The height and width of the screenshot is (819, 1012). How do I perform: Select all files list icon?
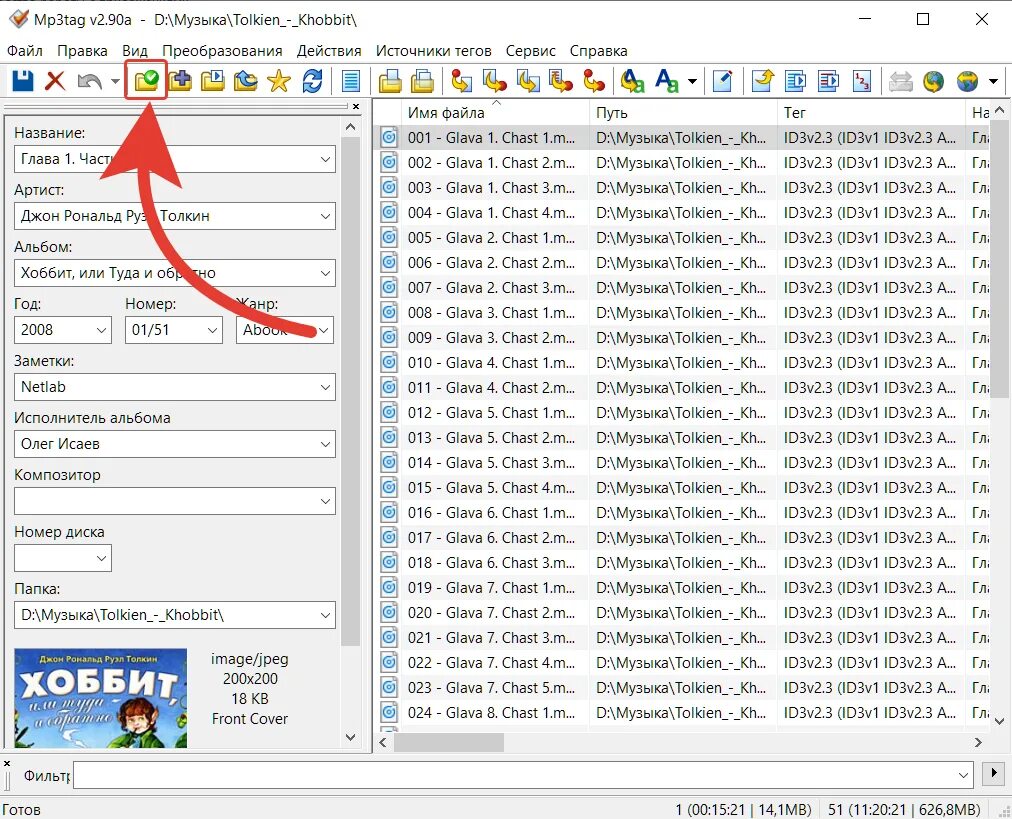tap(351, 81)
